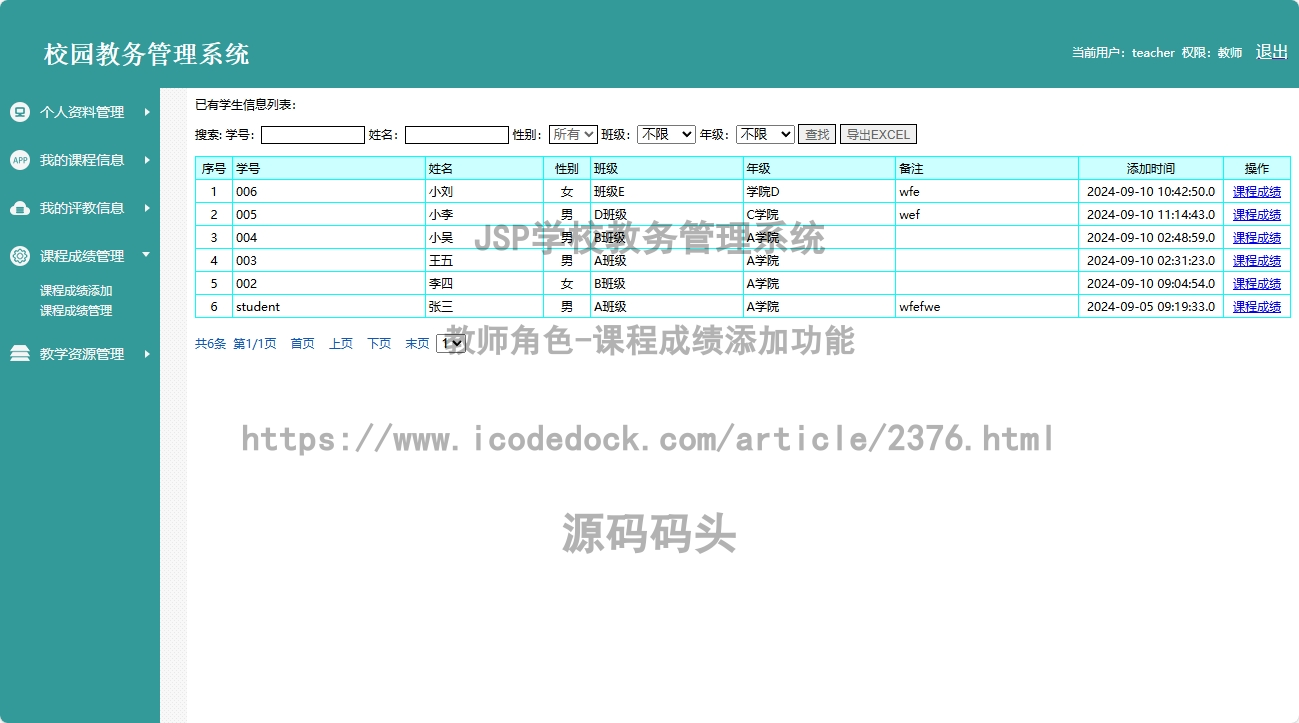The height and width of the screenshot is (723, 1299).
Task: Click 退出 to log out
Action: [x=1271, y=52]
